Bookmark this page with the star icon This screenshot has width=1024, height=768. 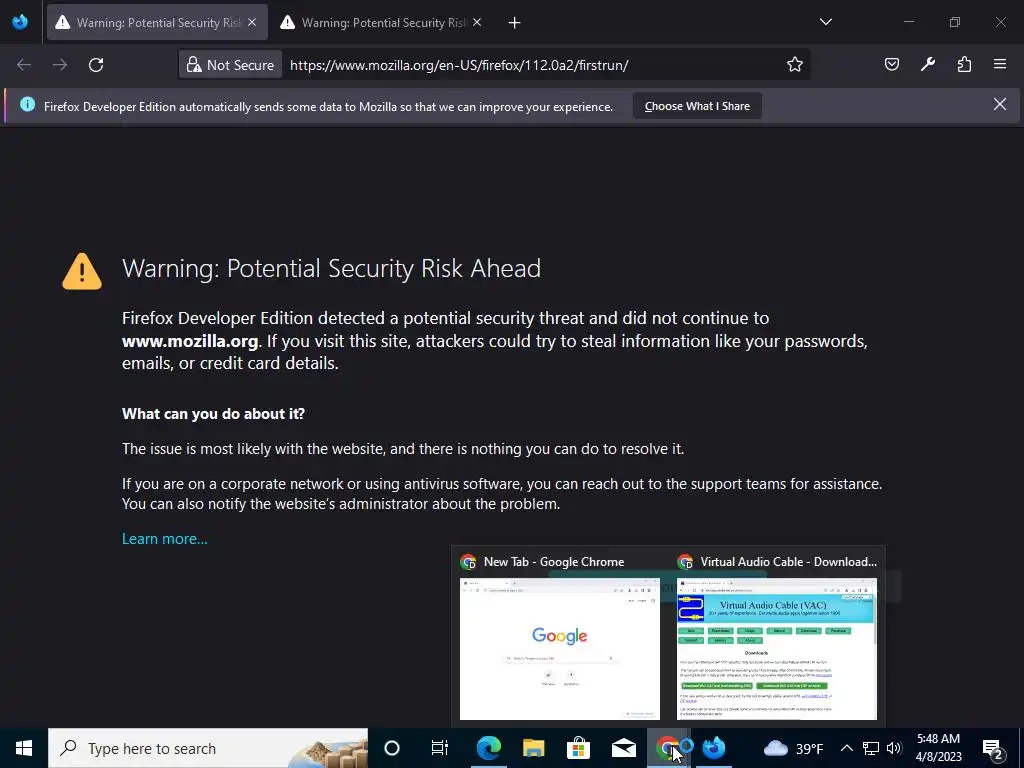tap(794, 65)
